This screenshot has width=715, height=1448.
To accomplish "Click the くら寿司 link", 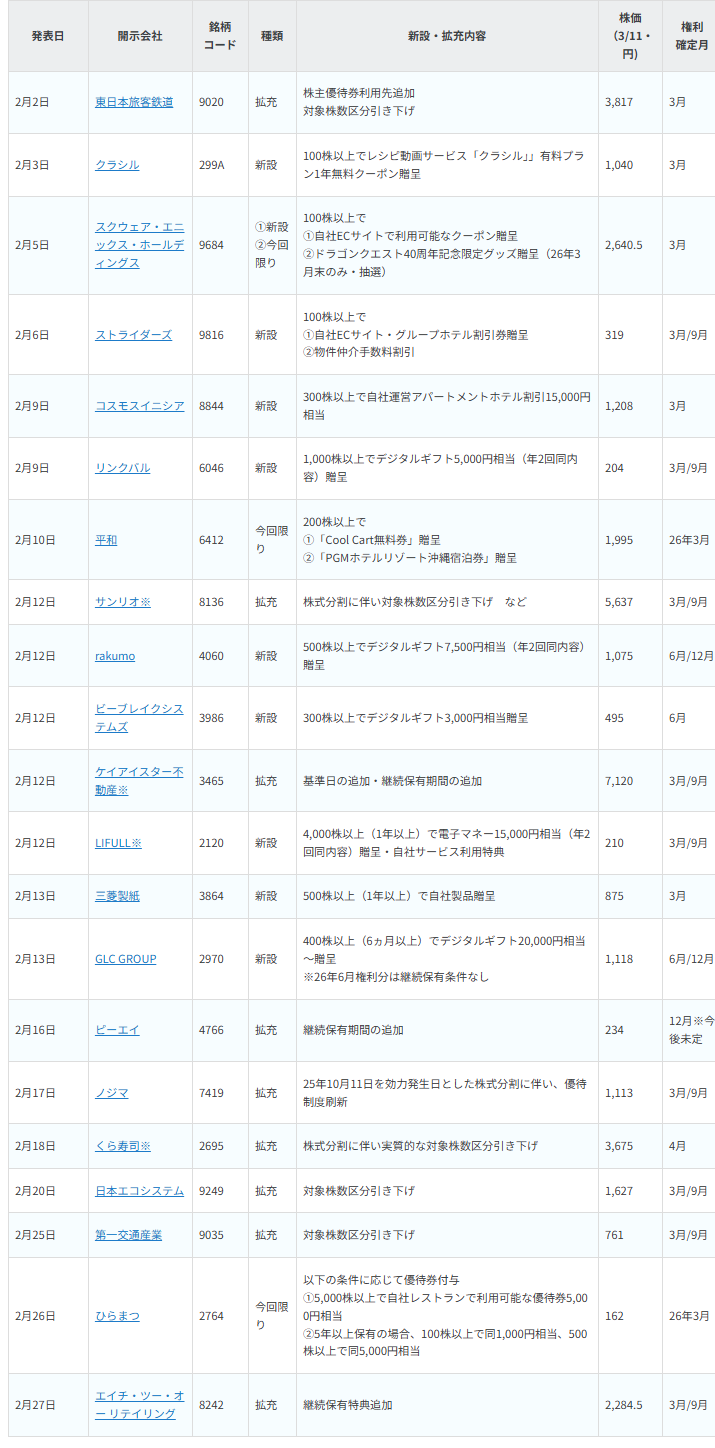I will tap(122, 1146).
